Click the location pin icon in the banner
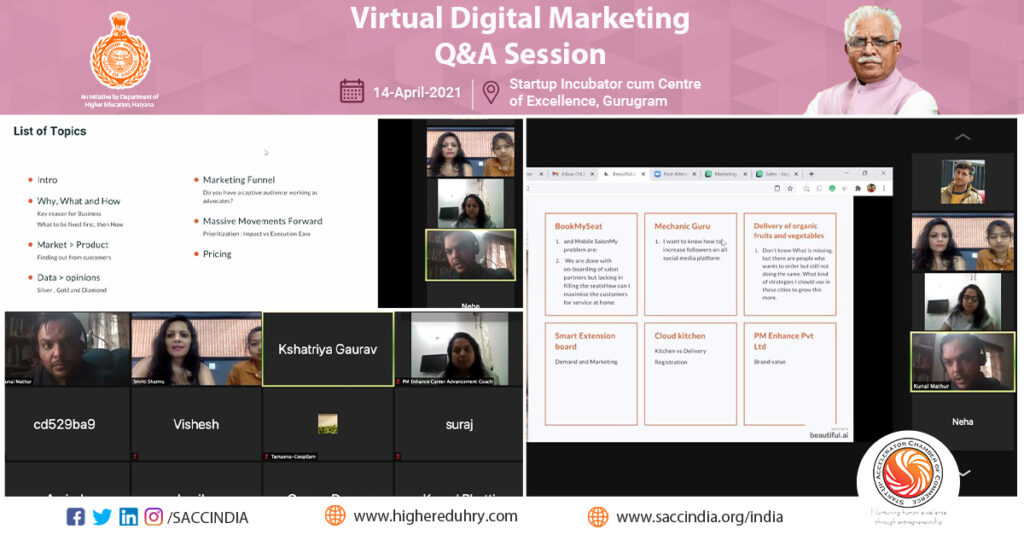Image resolution: width=1024 pixels, height=535 pixels. 490,93
